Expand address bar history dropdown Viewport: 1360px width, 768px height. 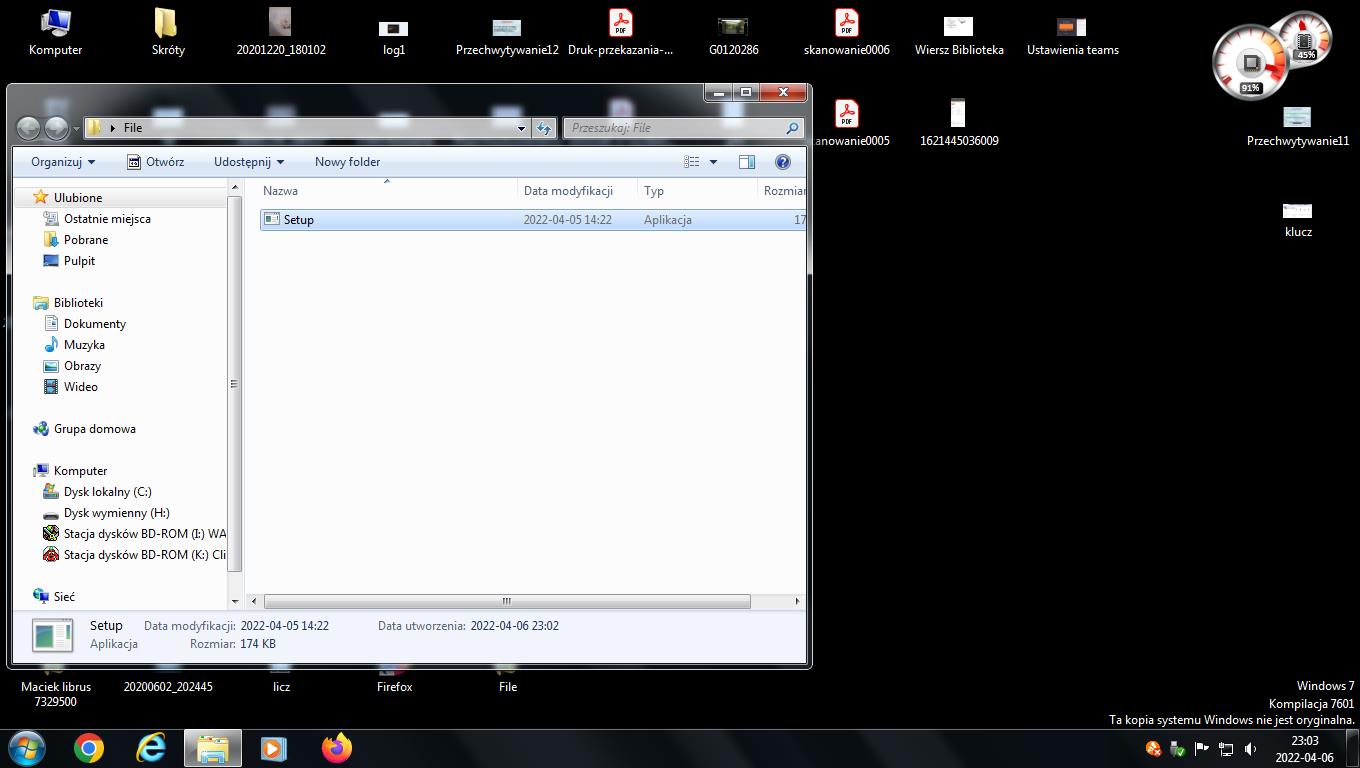tap(521, 128)
